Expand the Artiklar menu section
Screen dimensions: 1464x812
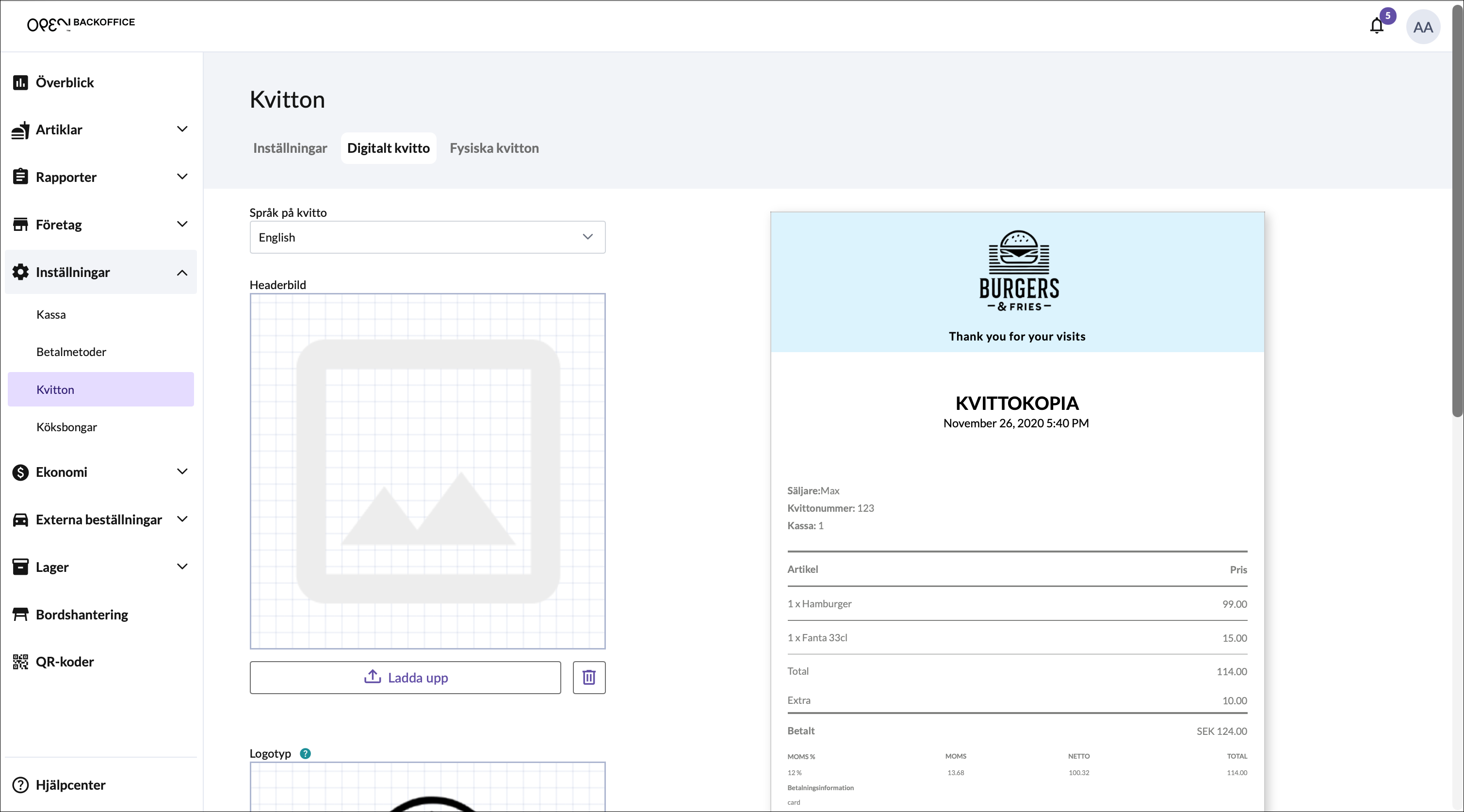pos(100,130)
